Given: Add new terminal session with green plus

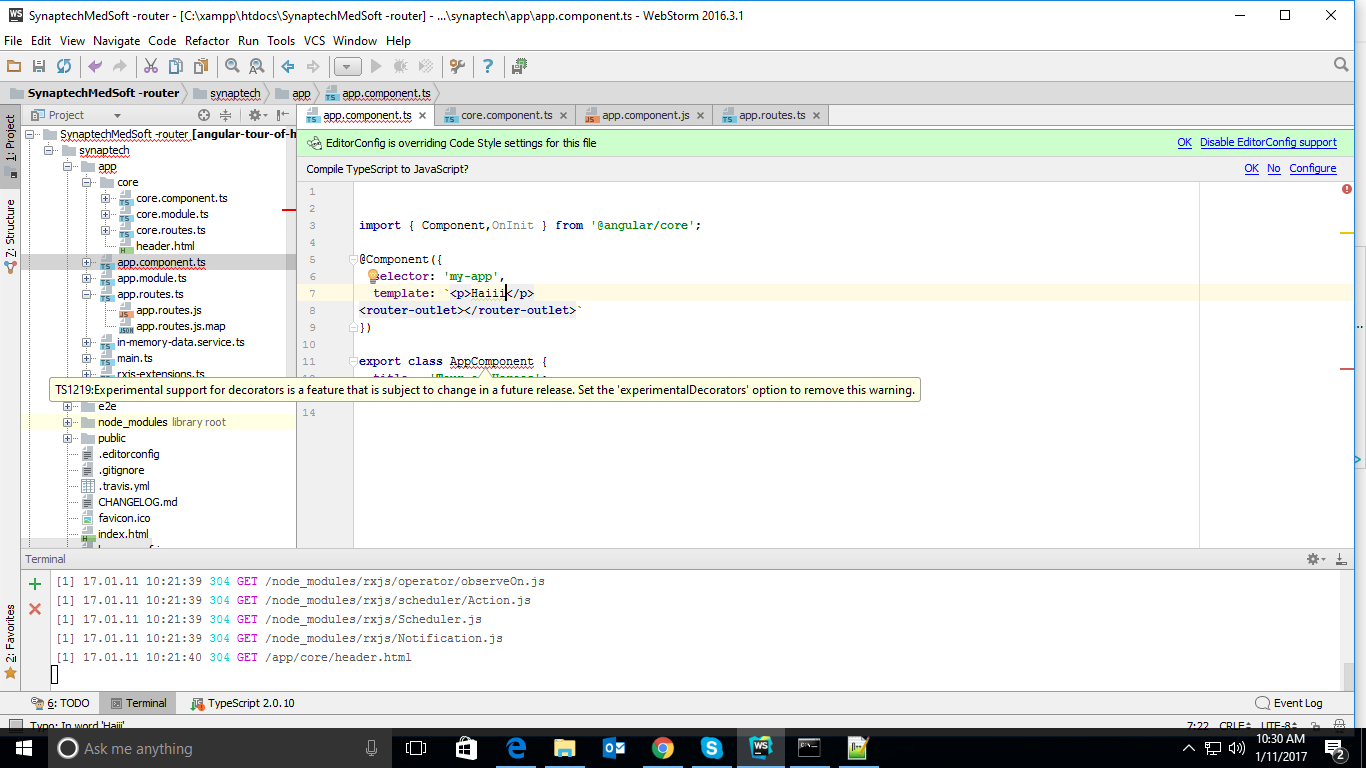Looking at the screenshot, I should 35,584.
